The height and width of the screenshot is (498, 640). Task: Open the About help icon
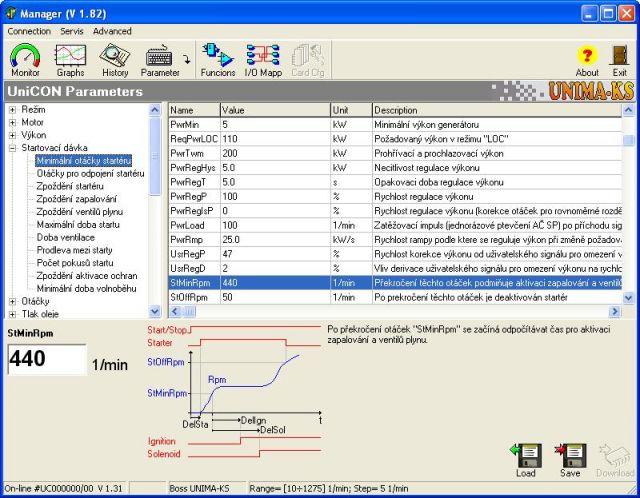(x=587, y=60)
